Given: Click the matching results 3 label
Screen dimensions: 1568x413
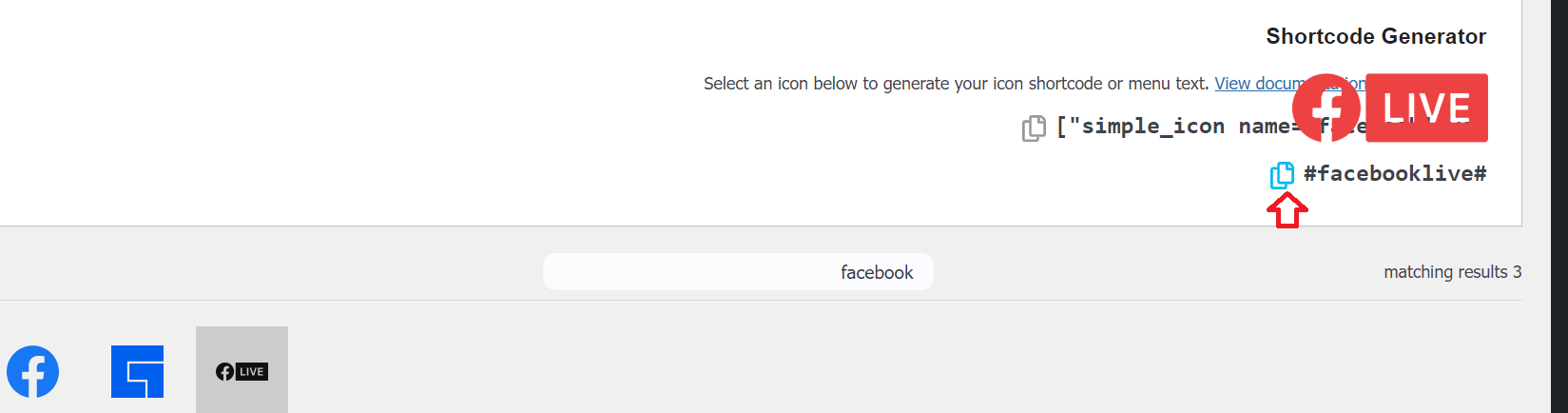Looking at the screenshot, I should pyautogui.click(x=1452, y=272).
